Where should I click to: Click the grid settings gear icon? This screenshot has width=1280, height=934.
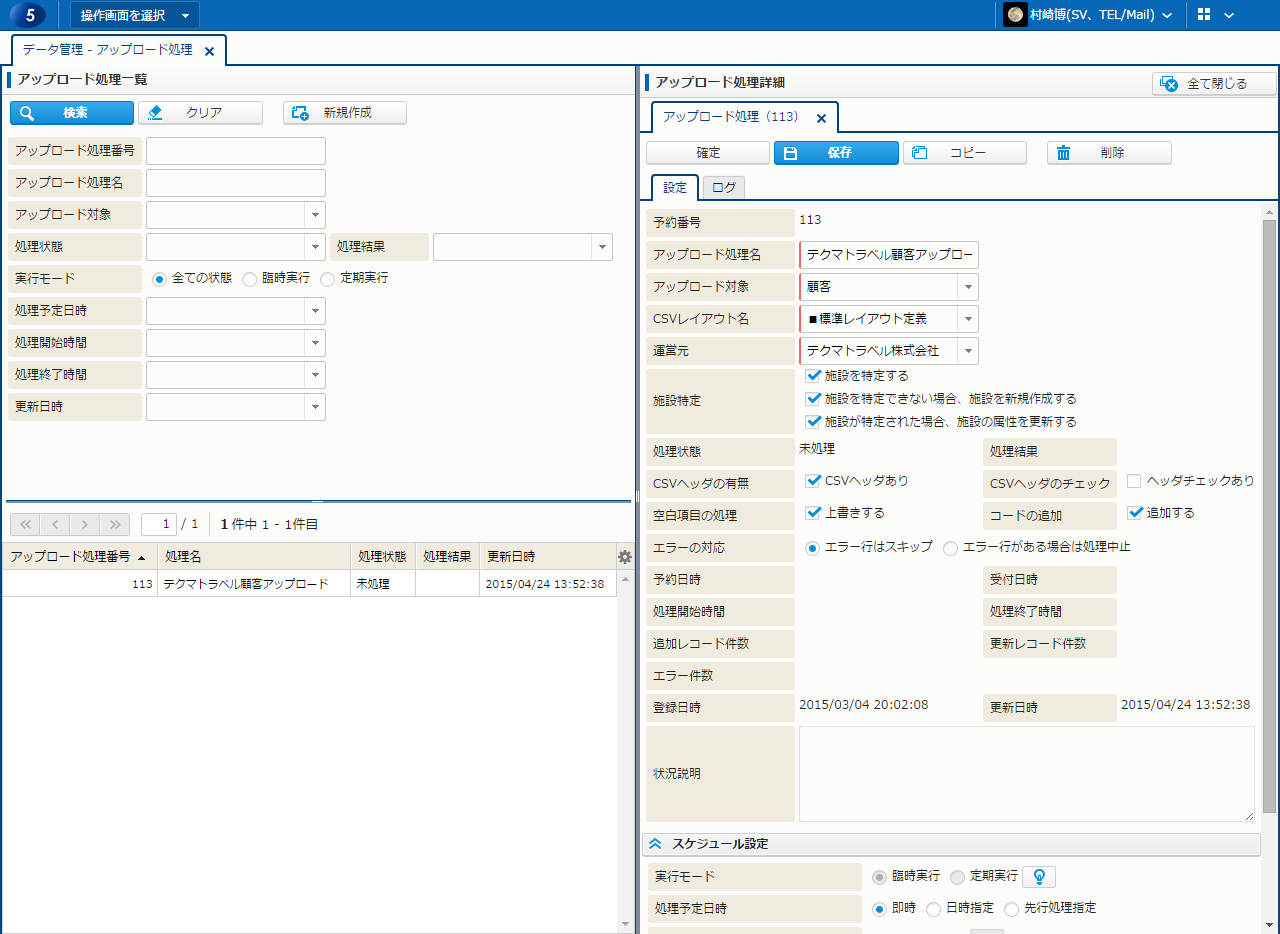[x=625, y=557]
